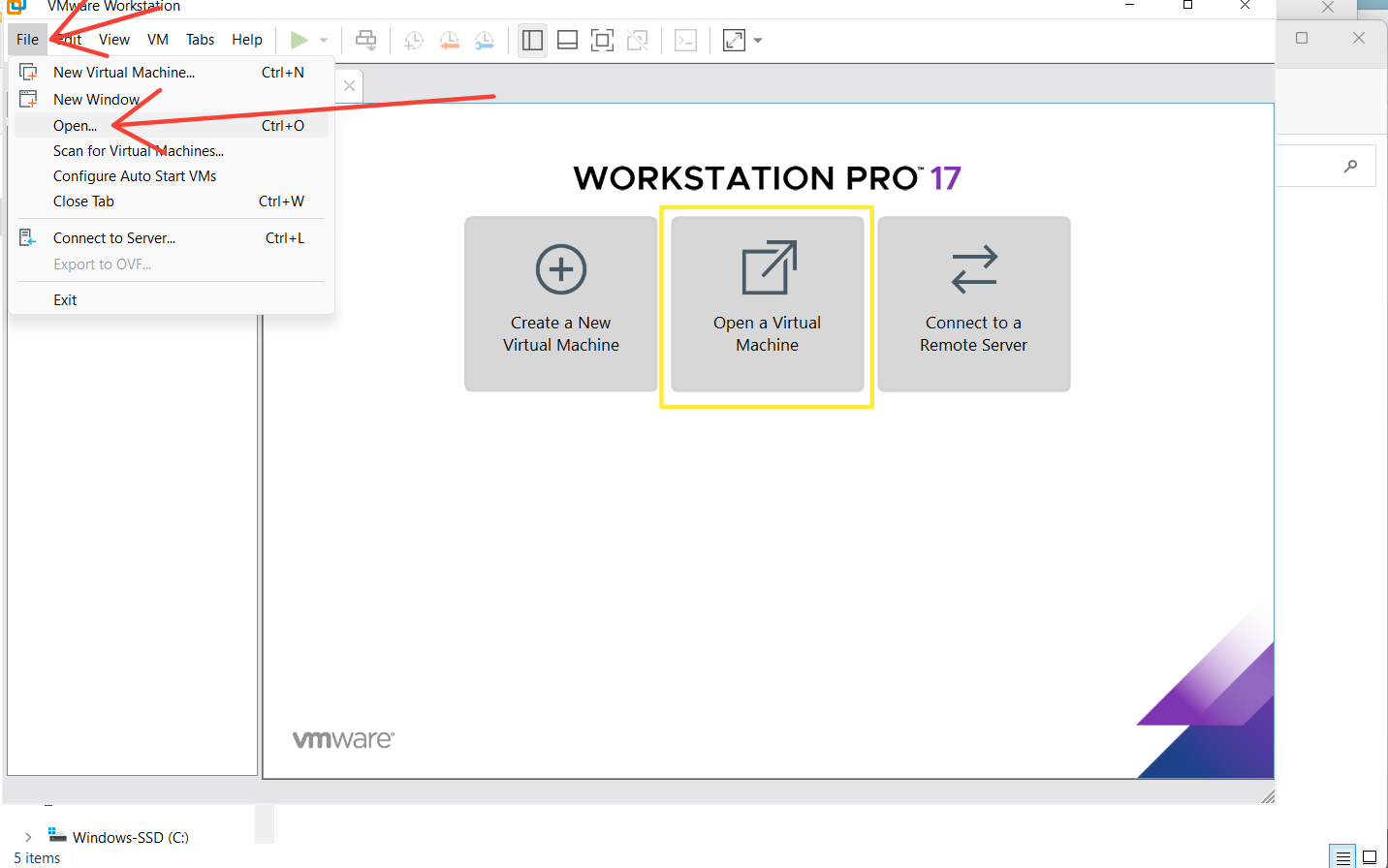Click the search magnifier icon in File Explorer

tap(1350, 167)
